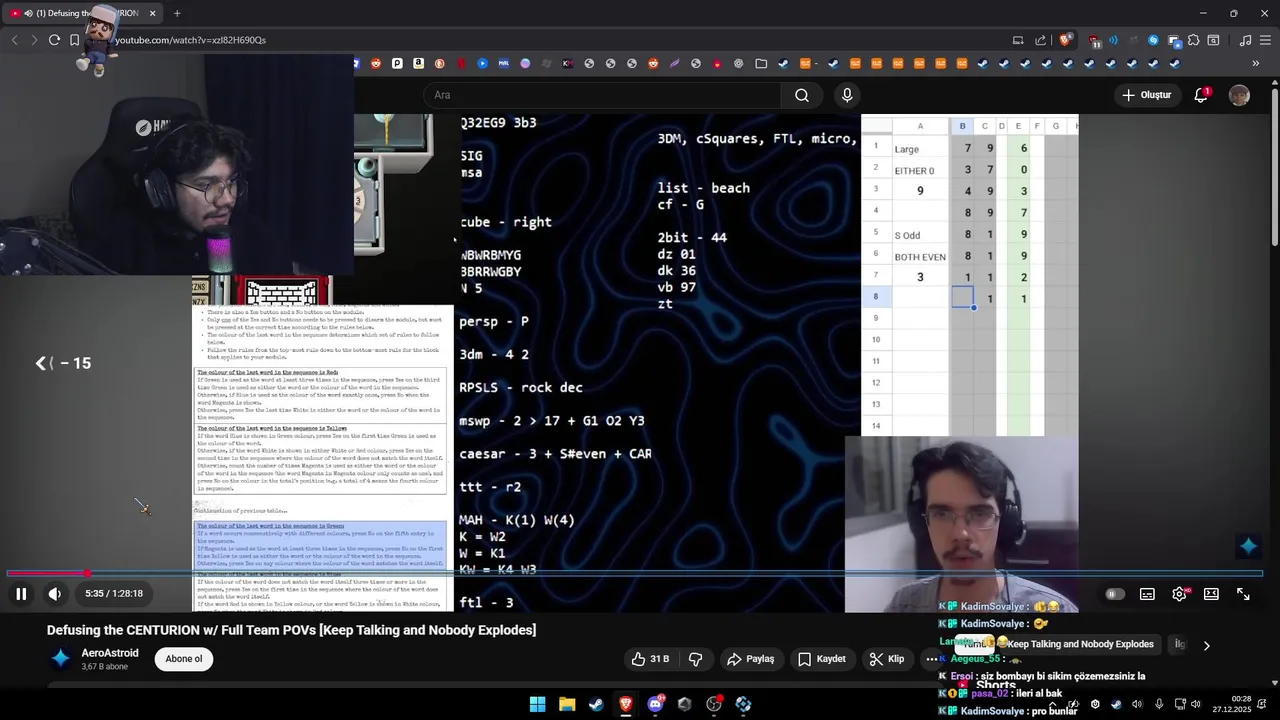Image resolution: width=1280 pixels, height=720 pixels.
Task: Go back with the browser back arrow
Action: tap(14, 40)
